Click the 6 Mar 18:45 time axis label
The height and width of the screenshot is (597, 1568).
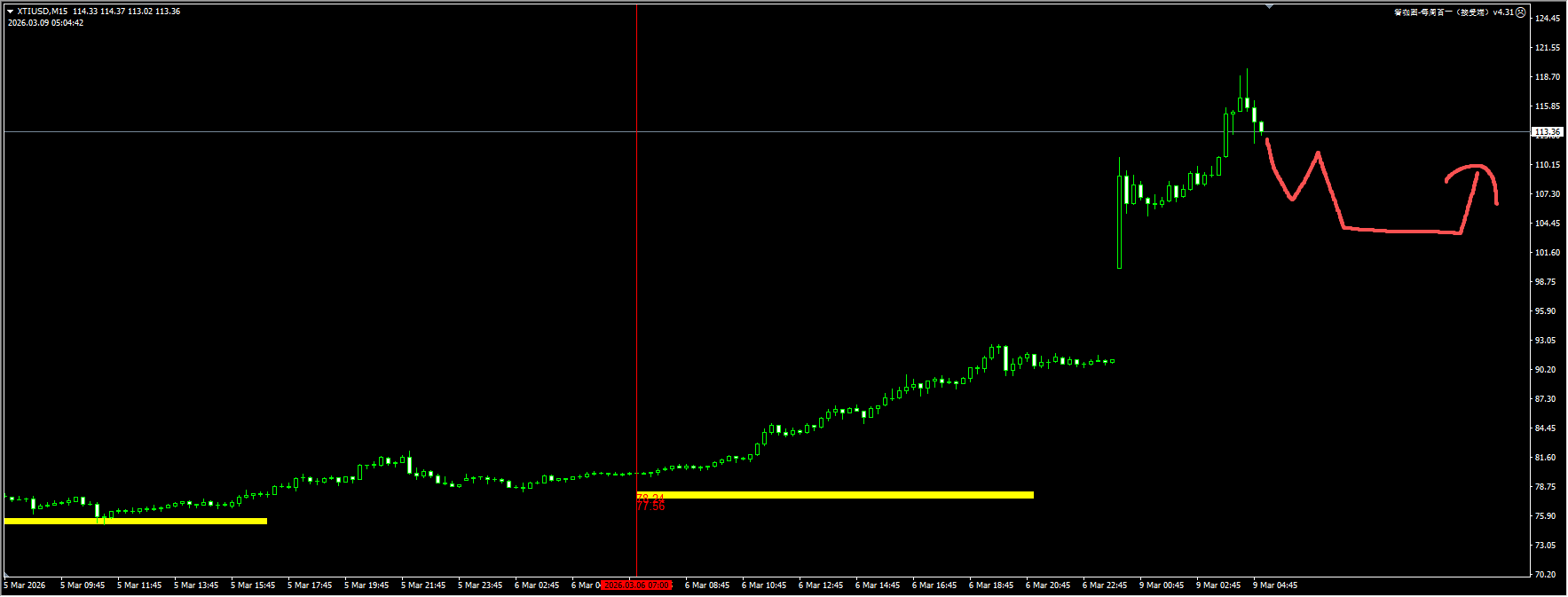tap(991, 585)
